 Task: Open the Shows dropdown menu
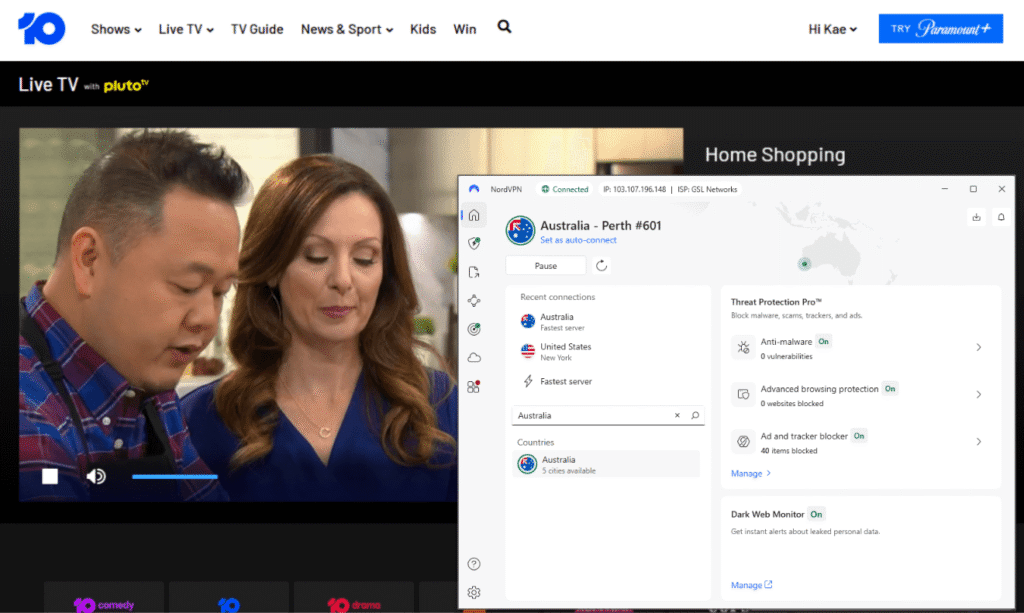tap(115, 29)
